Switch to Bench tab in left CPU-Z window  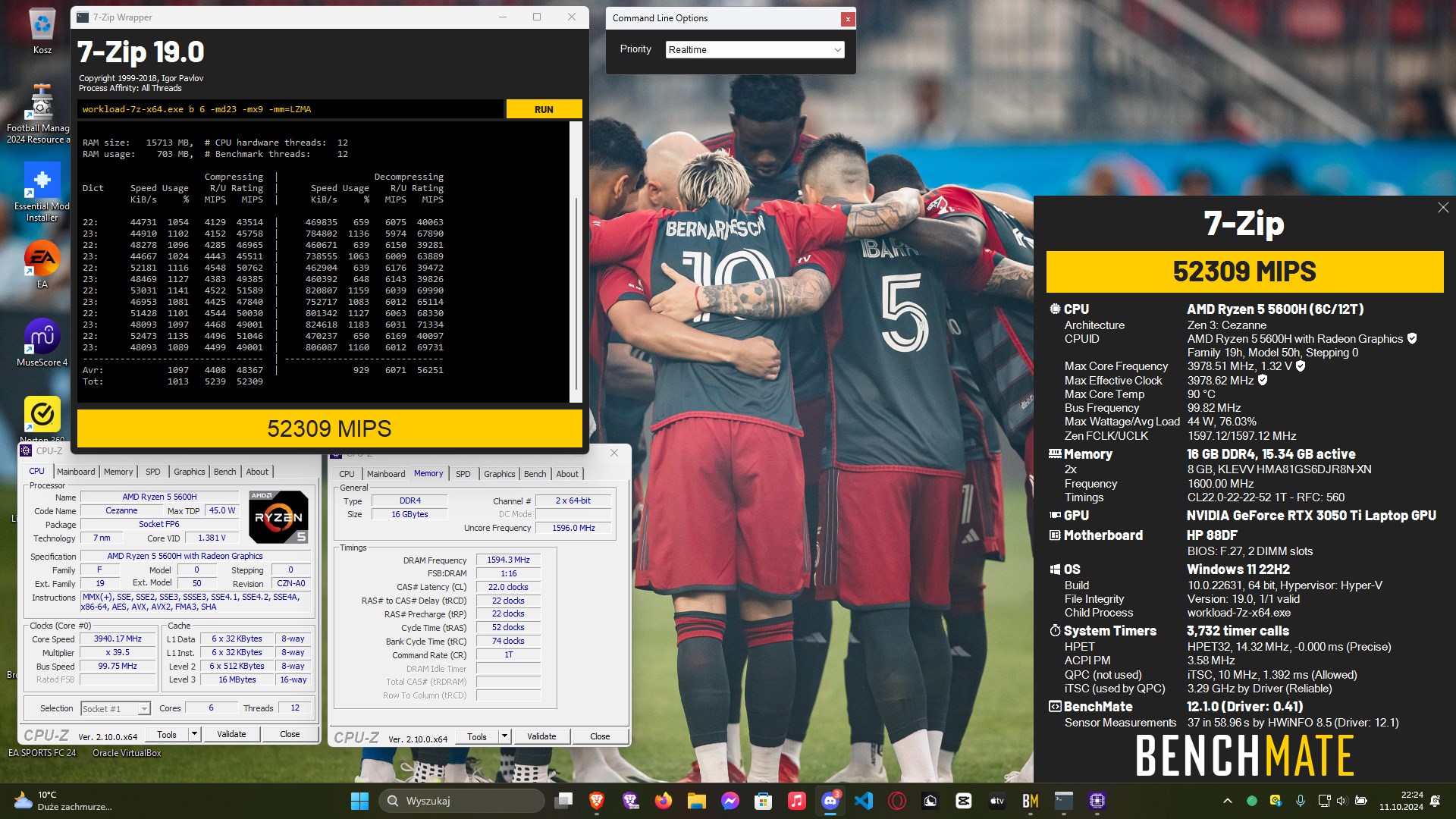coord(224,472)
